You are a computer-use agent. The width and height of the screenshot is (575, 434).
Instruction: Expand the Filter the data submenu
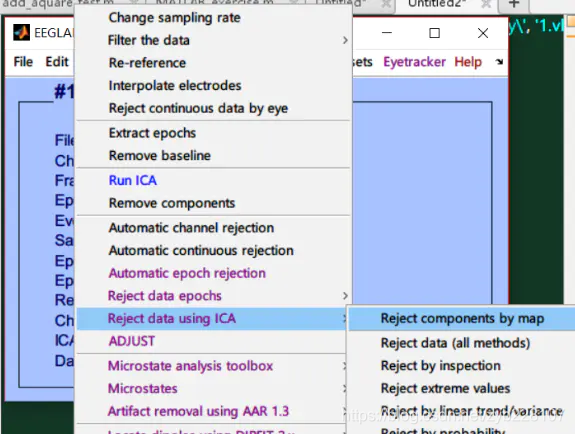coord(213,40)
